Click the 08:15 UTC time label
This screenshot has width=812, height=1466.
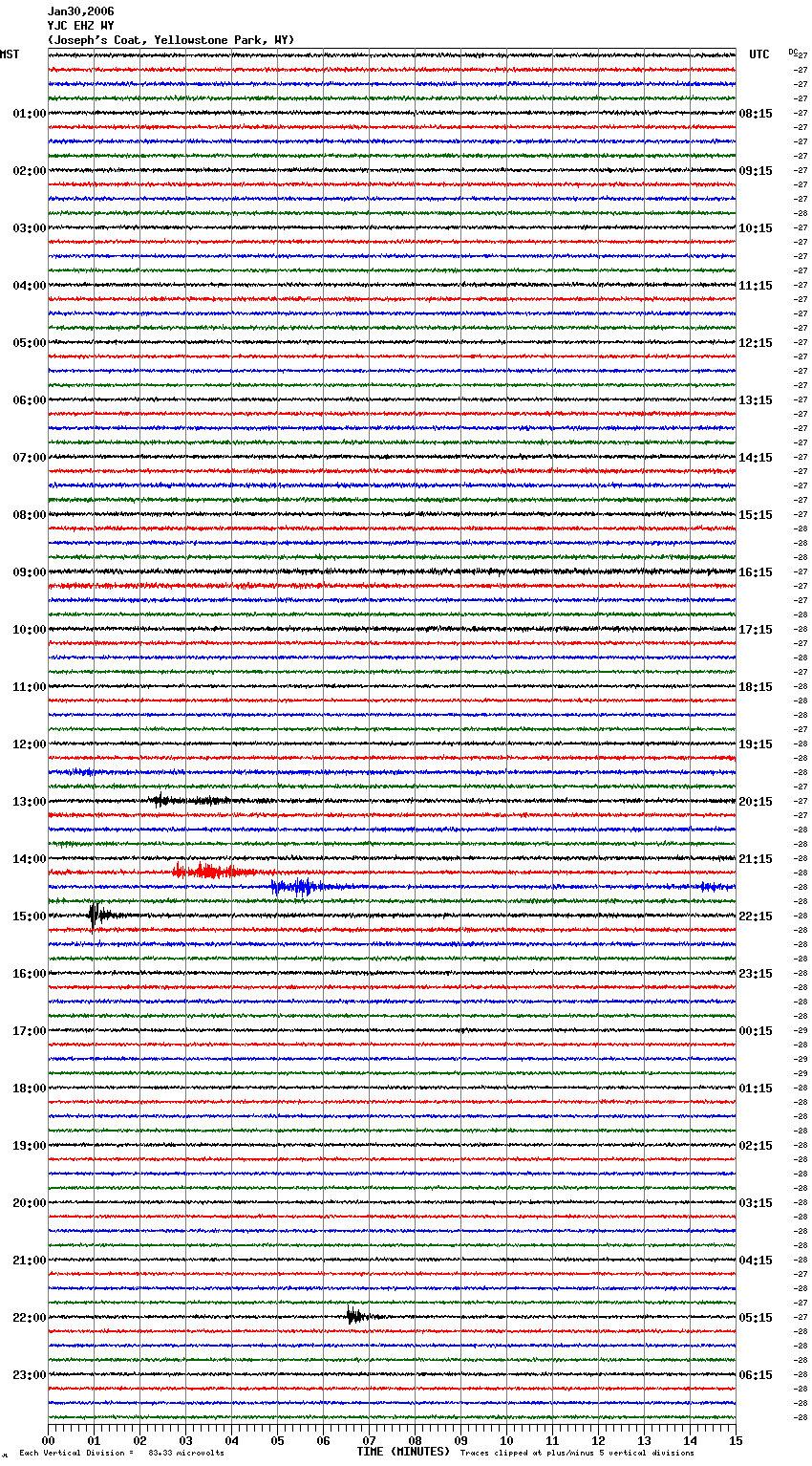(756, 114)
